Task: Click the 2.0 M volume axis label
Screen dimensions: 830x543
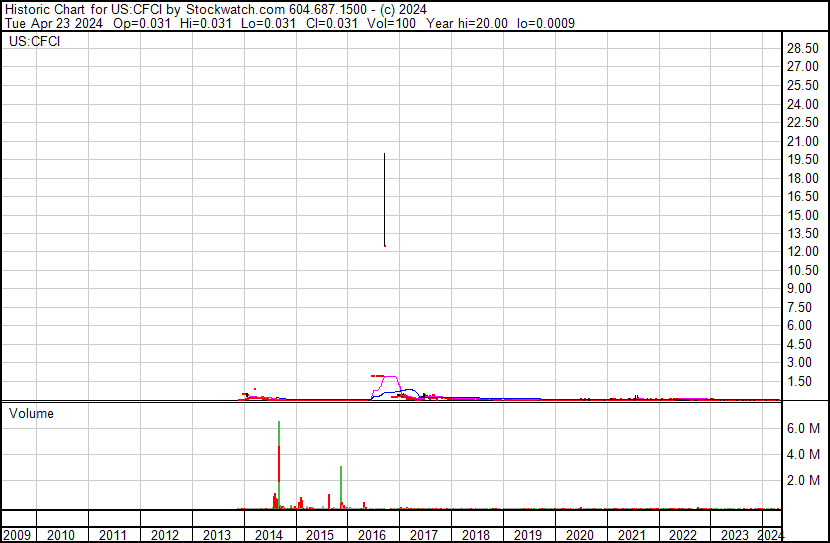Action: (804, 480)
